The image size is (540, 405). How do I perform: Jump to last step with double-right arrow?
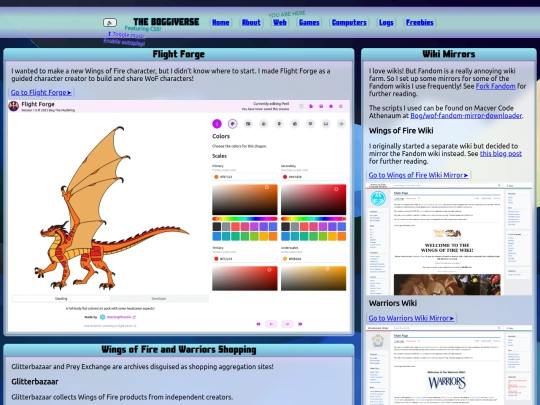tap(300, 324)
